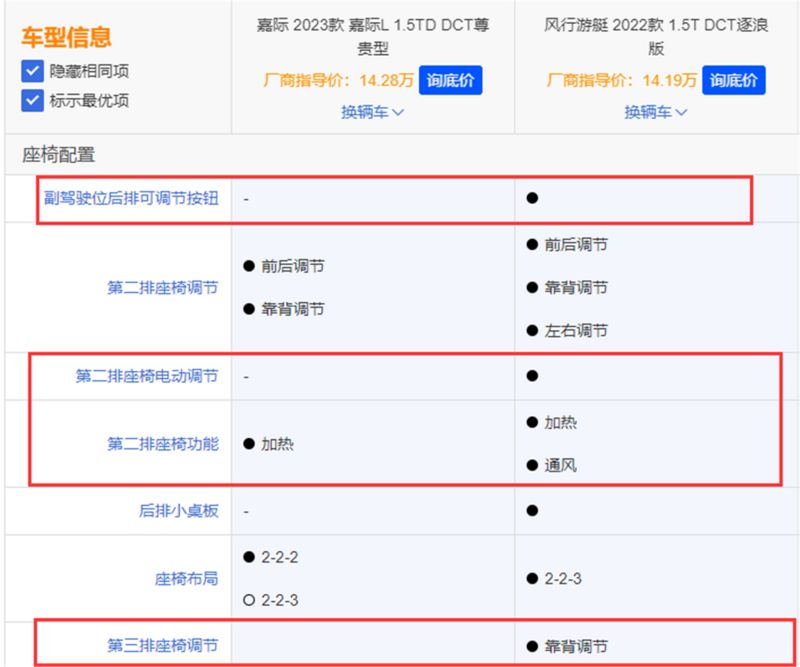The width and height of the screenshot is (800, 667).
Task: Open the 座椅布局 link
Action: tap(187, 579)
